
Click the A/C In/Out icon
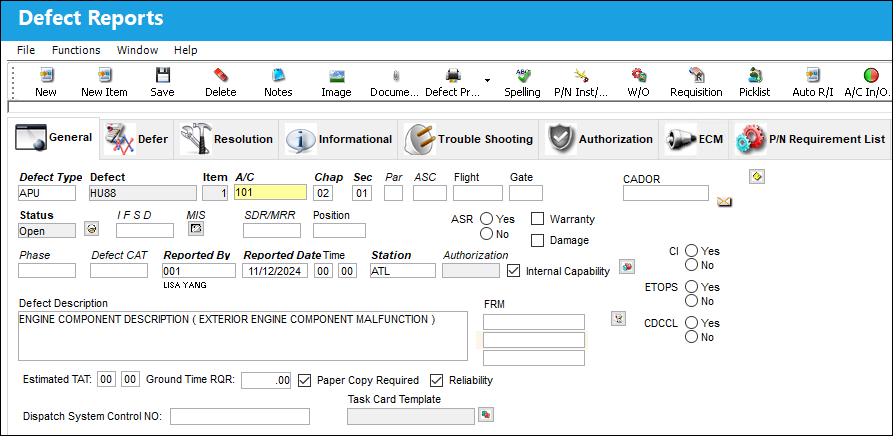(871, 75)
